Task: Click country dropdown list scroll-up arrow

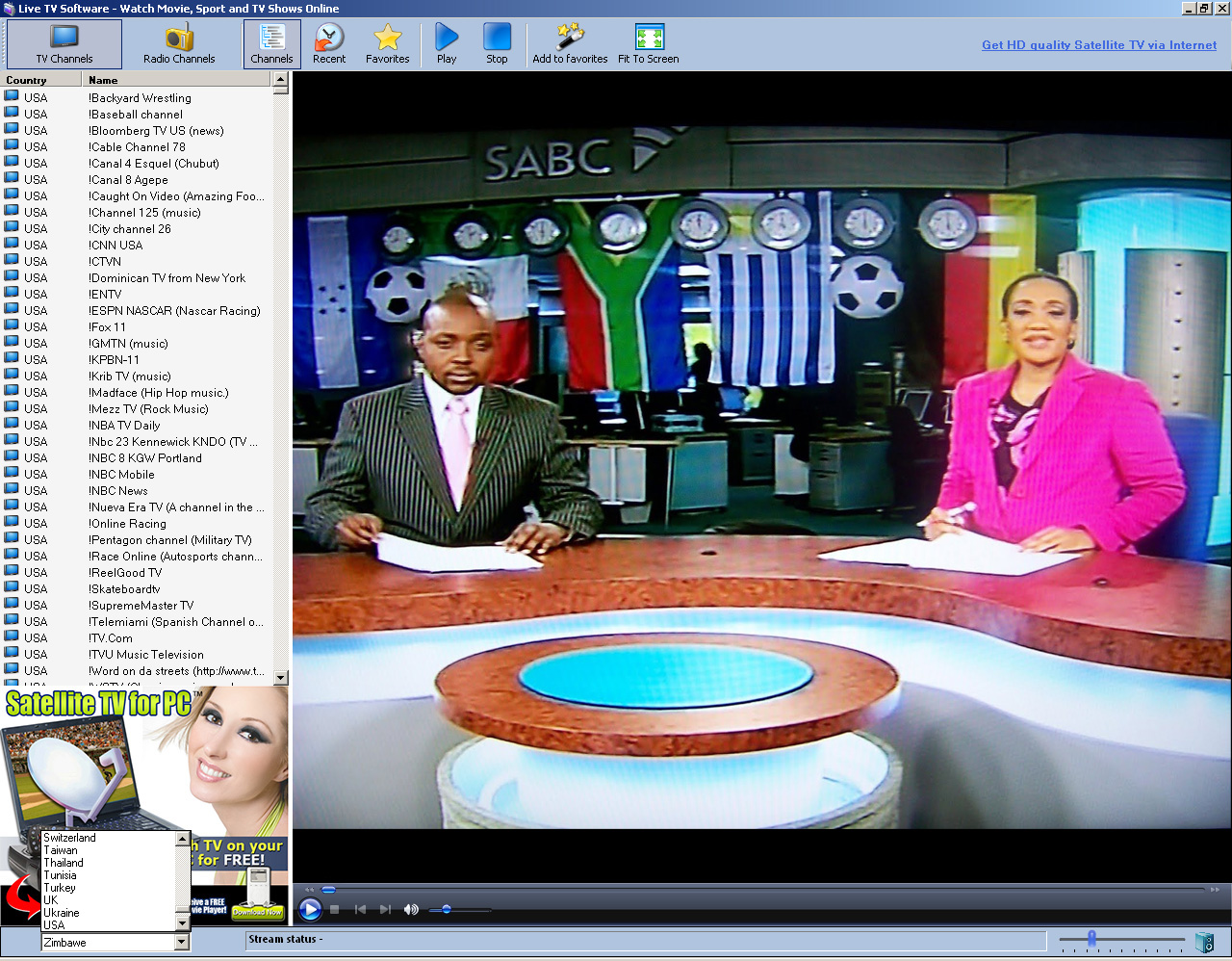Action: (182, 839)
